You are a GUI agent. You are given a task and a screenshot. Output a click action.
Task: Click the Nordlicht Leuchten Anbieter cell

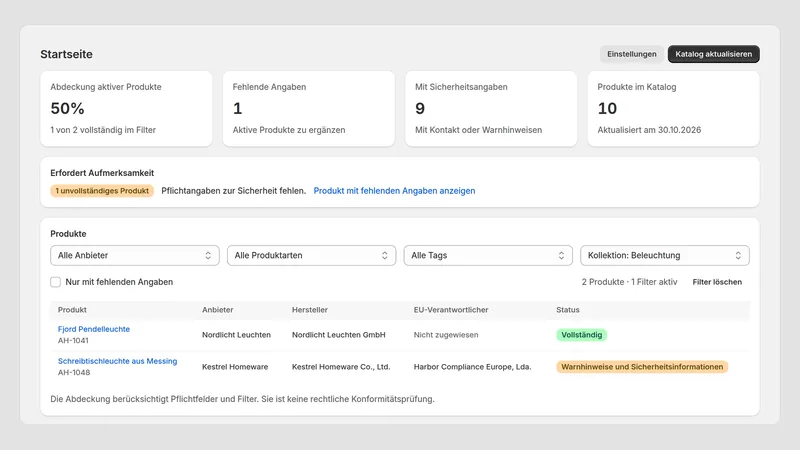(x=236, y=335)
